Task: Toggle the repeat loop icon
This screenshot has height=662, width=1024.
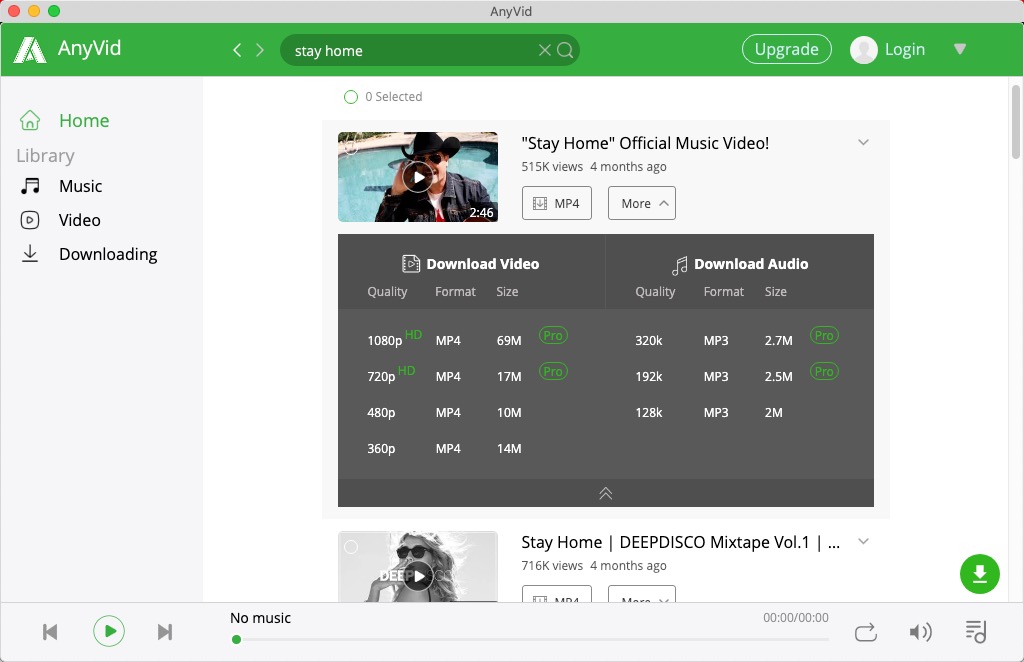Action: (x=866, y=632)
